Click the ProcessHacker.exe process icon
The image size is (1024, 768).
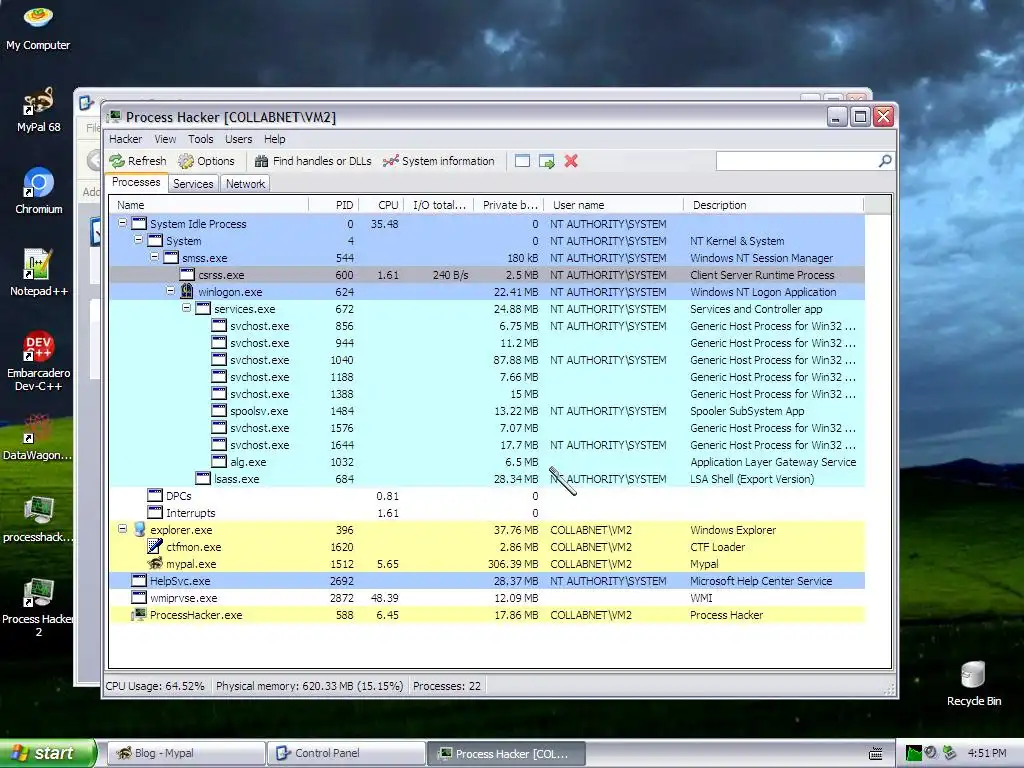pyautogui.click(x=139, y=615)
